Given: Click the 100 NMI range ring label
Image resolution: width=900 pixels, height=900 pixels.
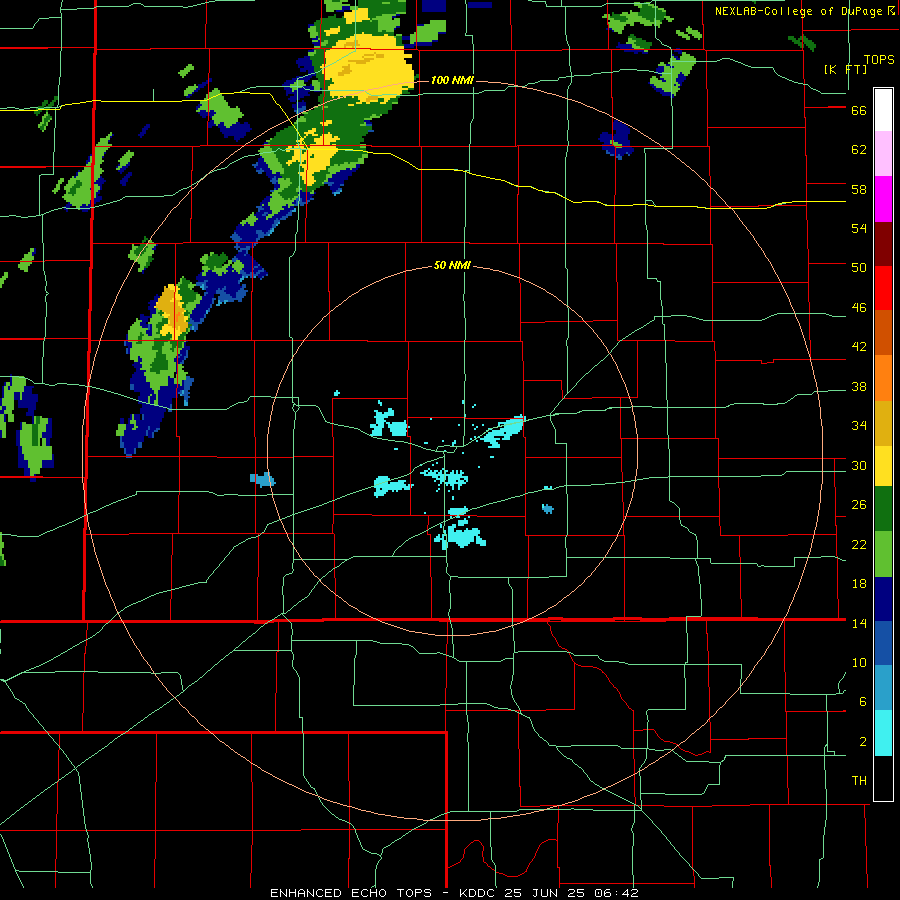Looking at the screenshot, I should click(452, 80).
